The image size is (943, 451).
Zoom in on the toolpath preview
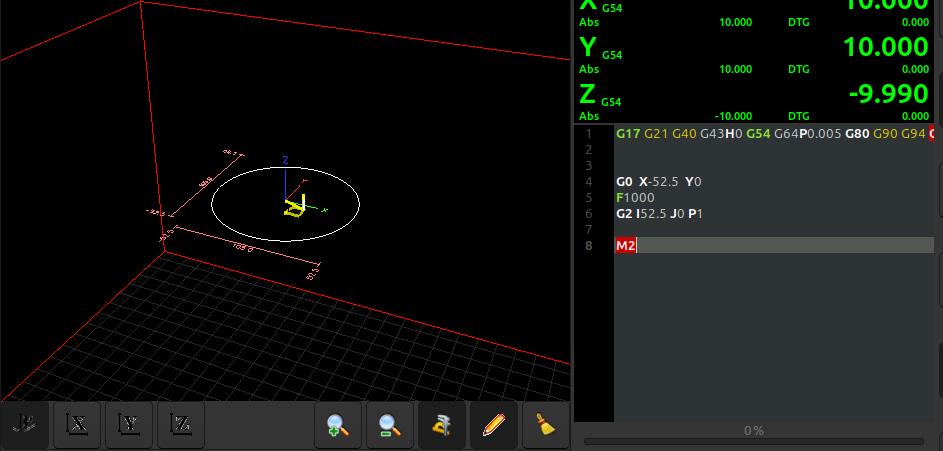338,425
